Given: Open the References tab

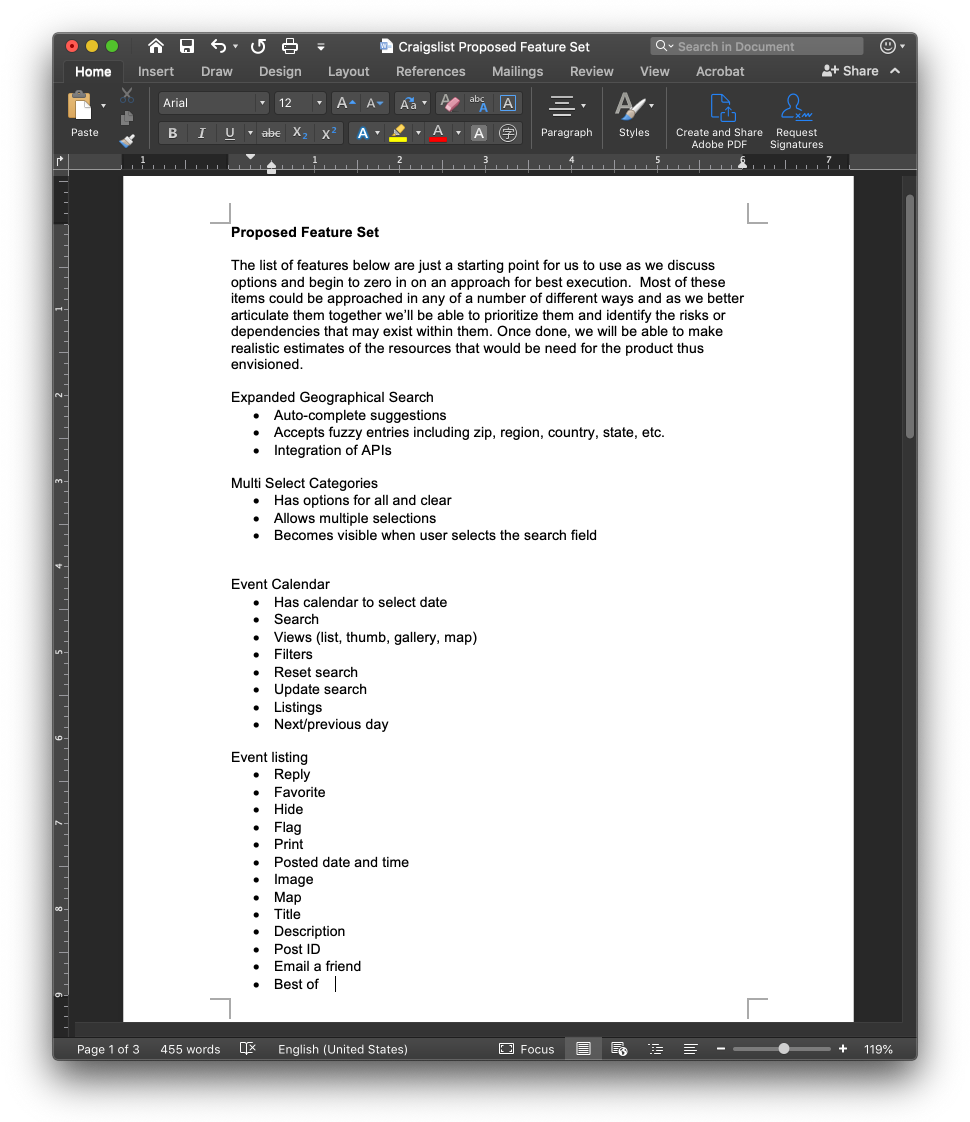Looking at the screenshot, I should click(431, 72).
